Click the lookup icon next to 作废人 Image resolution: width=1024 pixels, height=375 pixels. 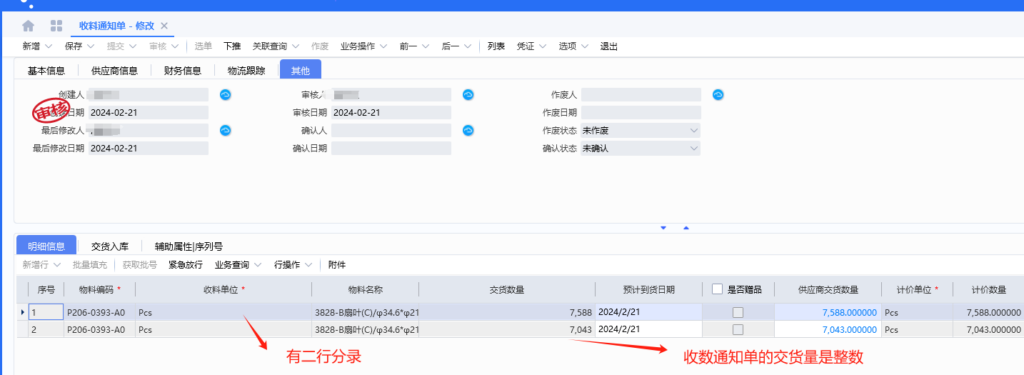coord(718,95)
